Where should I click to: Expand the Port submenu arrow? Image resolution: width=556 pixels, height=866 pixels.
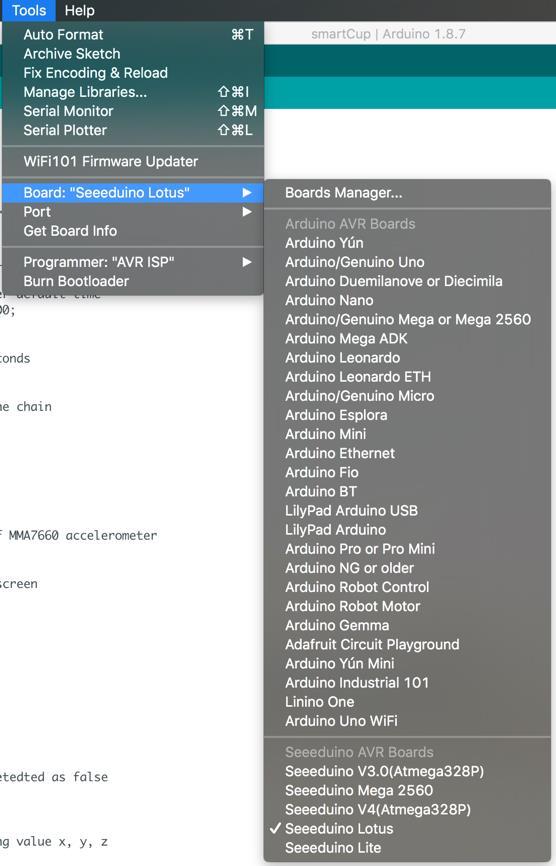(247, 212)
